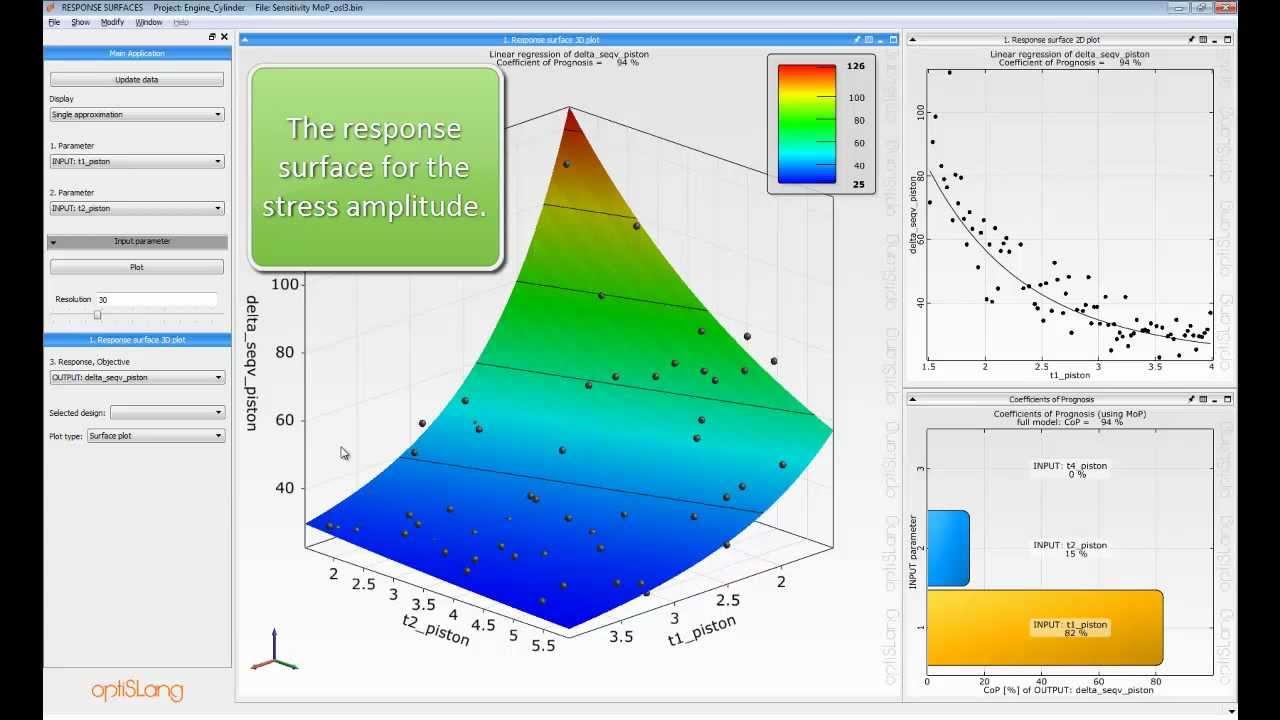The width and height of the screenshot is (1280, 720).
Task: Click the legend minimum value 25
Action: click(x=858, y=185)
